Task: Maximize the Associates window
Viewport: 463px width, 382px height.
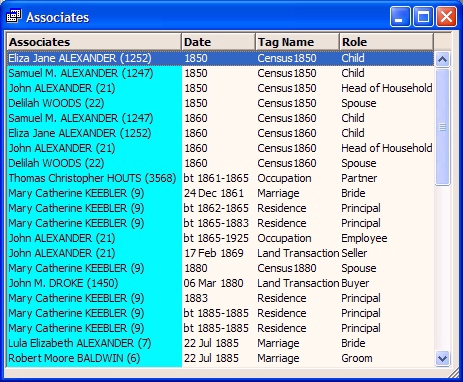Action: [423, 17]
